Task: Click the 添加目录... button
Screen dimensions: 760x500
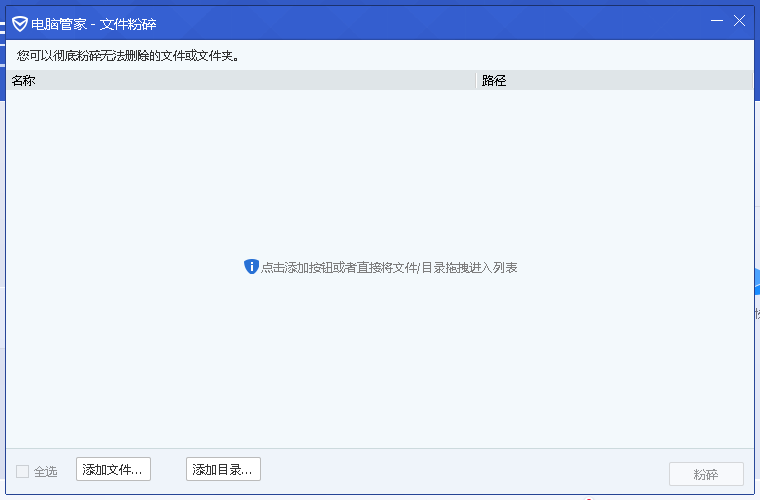Action: (x=223, y=469)
